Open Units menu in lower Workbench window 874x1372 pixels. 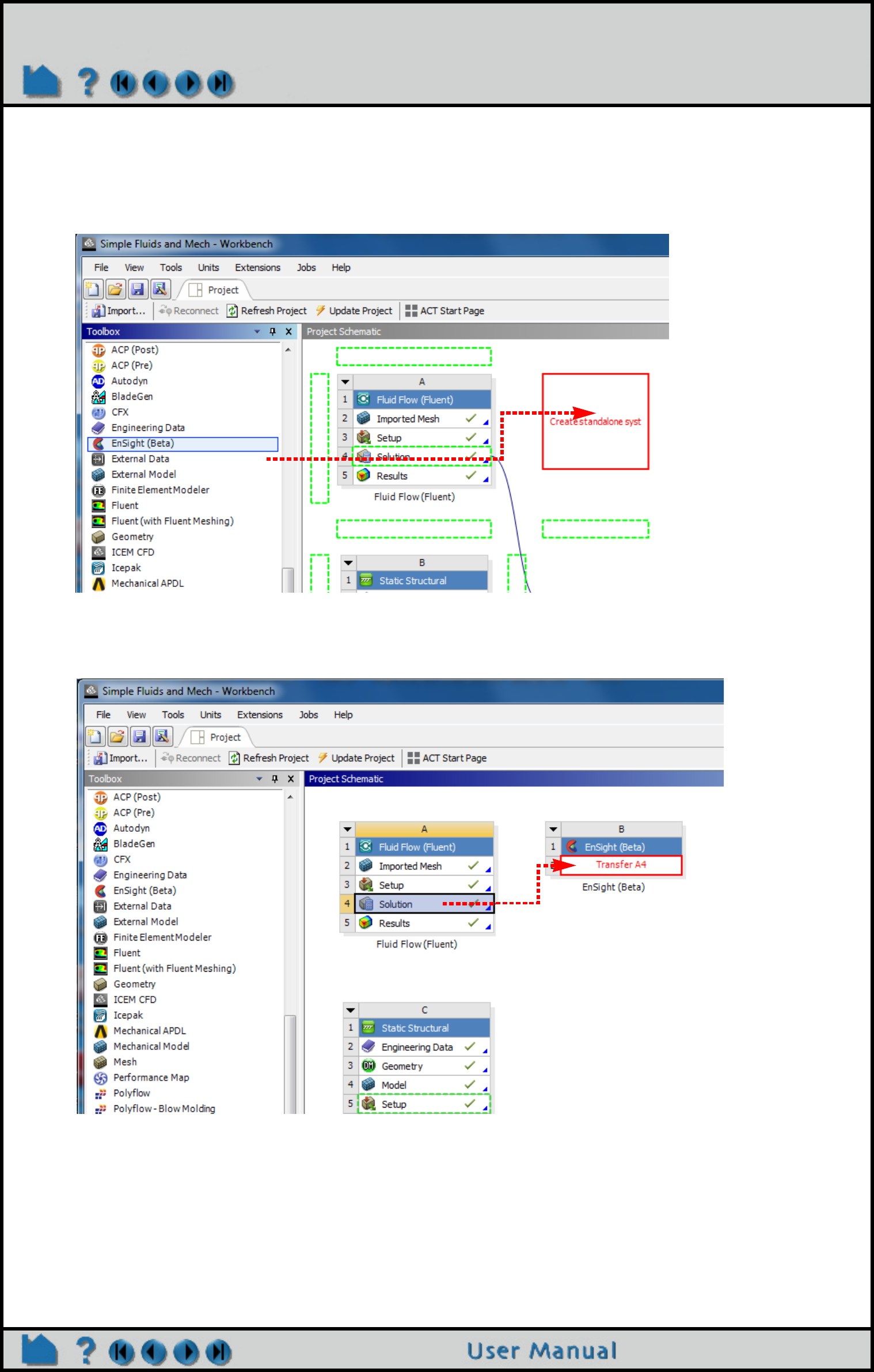211,715
